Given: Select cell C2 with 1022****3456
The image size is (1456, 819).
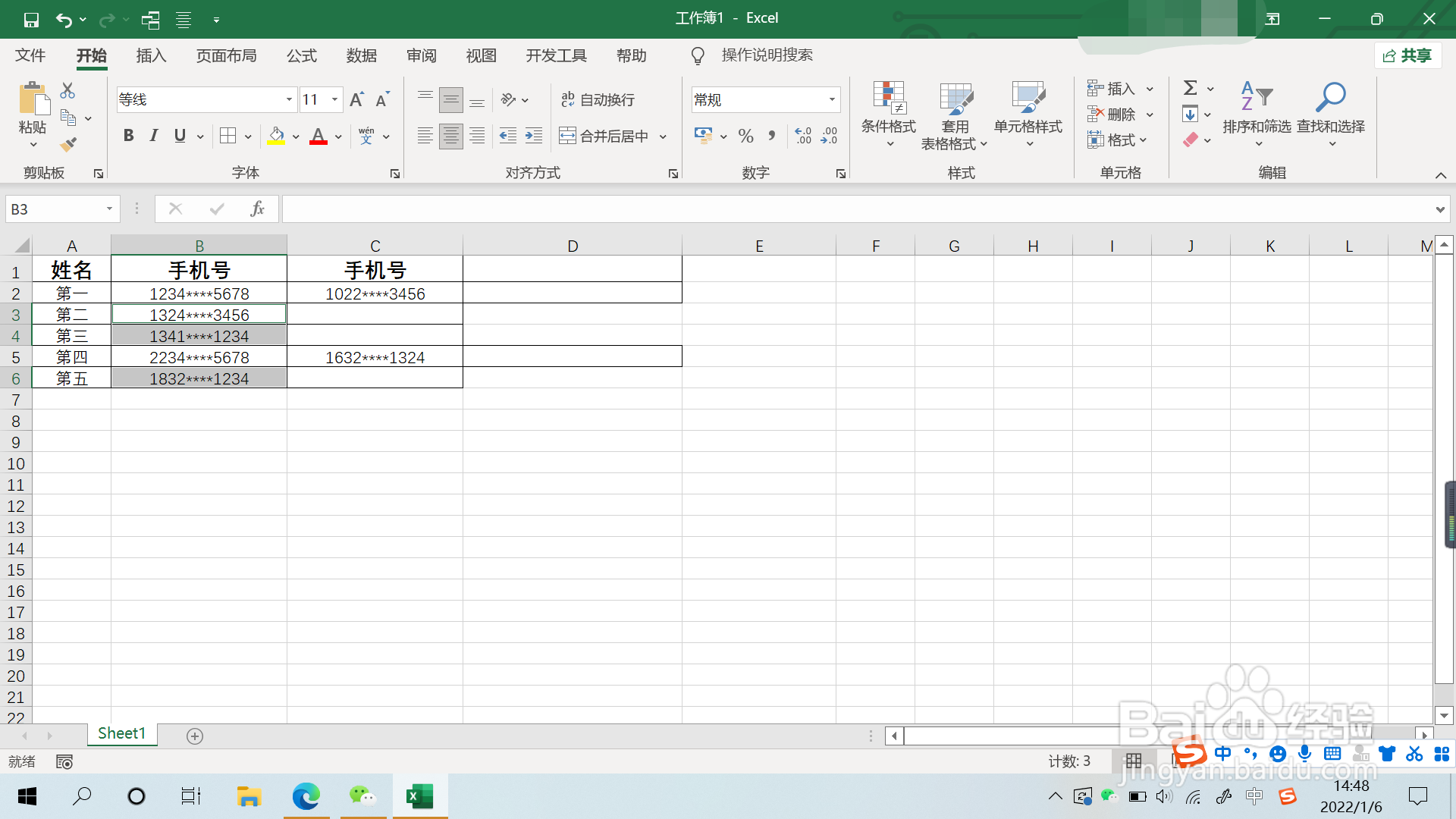Looking at the screenshot, I should point(375,293).
